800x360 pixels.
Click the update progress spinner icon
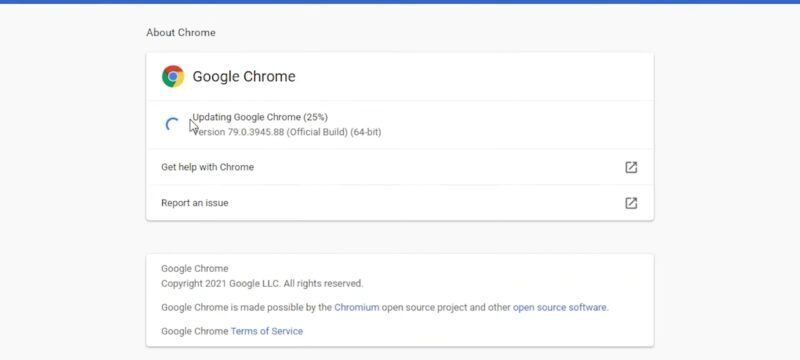[172, 124]
